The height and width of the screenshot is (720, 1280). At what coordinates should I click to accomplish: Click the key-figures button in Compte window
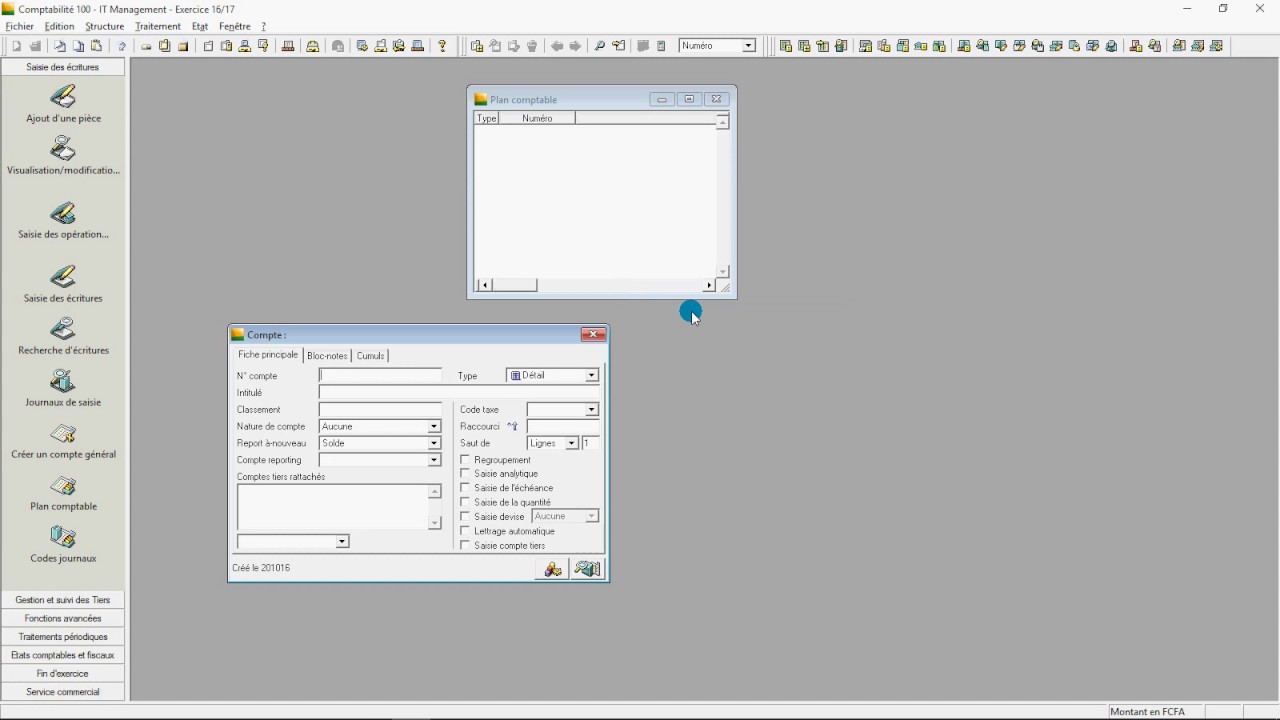(551, 569)
